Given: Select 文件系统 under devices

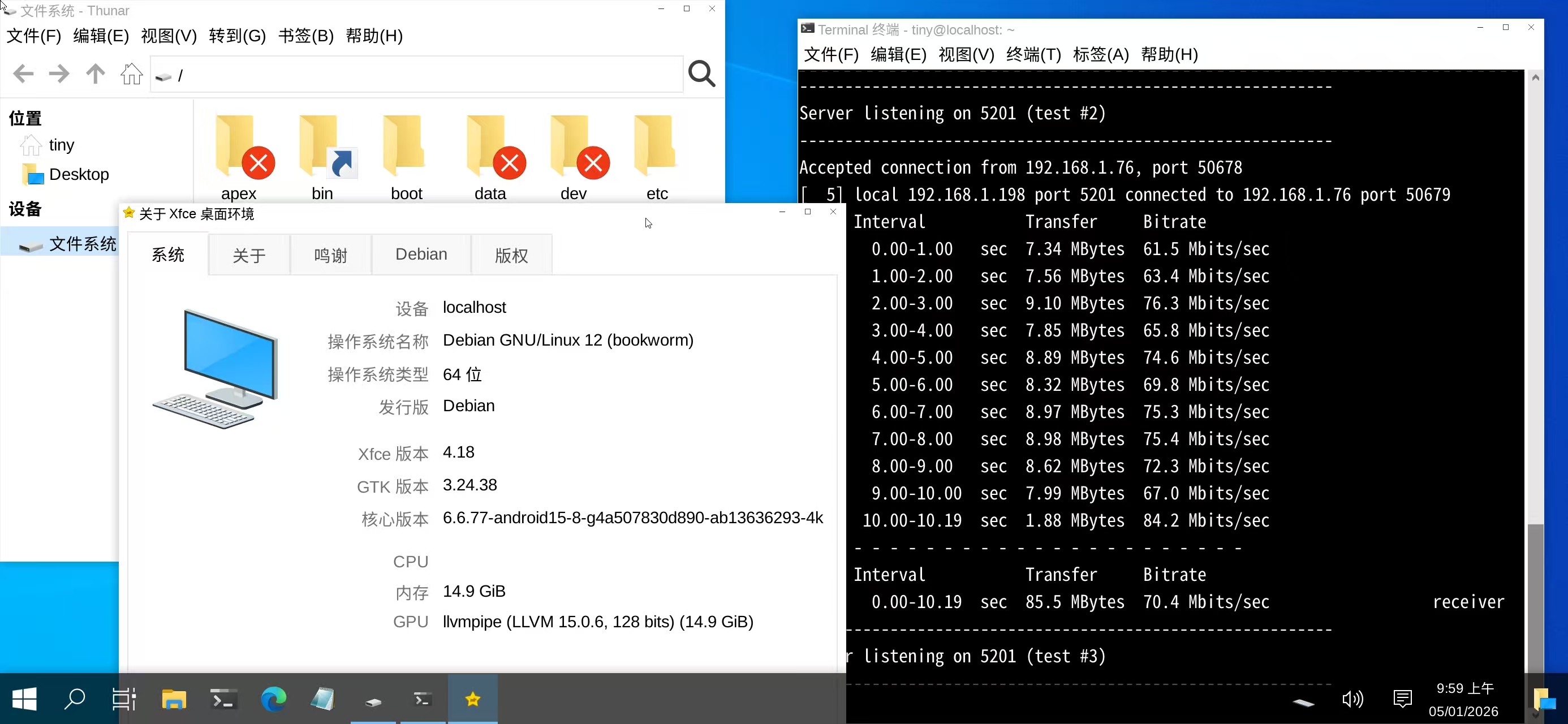Looking at the screenshot, I should pyautogui.click(x=81, y=244).
